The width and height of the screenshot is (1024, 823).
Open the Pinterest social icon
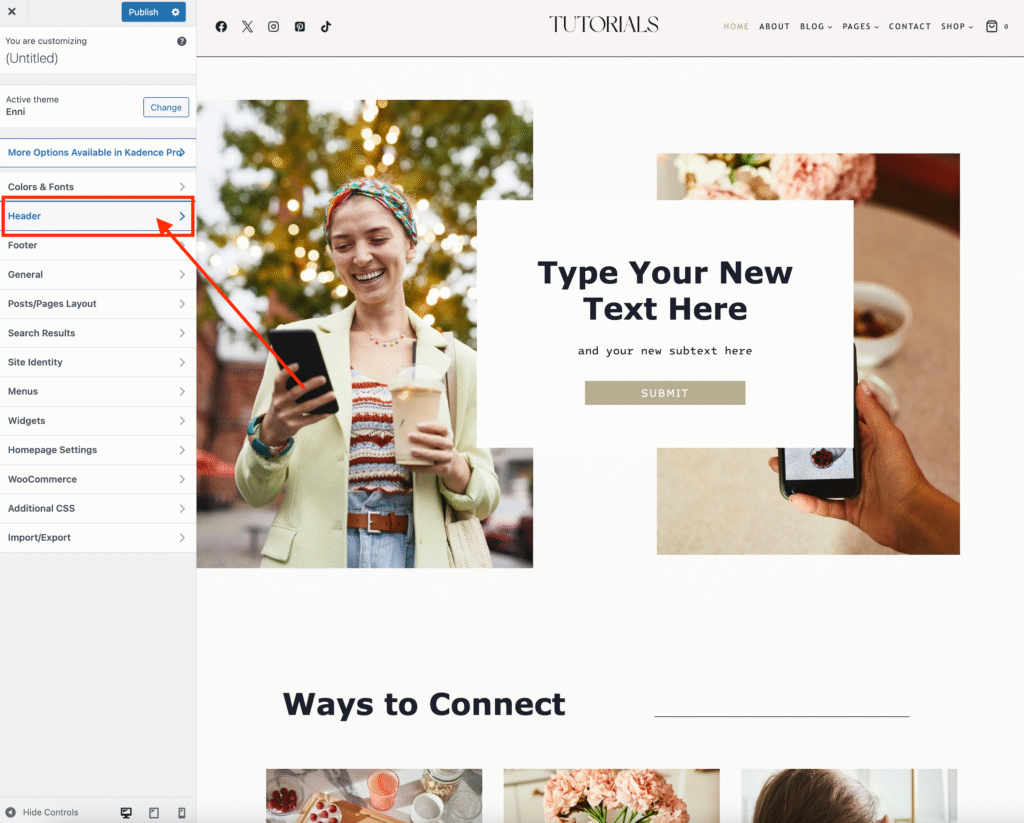point(299,27)
